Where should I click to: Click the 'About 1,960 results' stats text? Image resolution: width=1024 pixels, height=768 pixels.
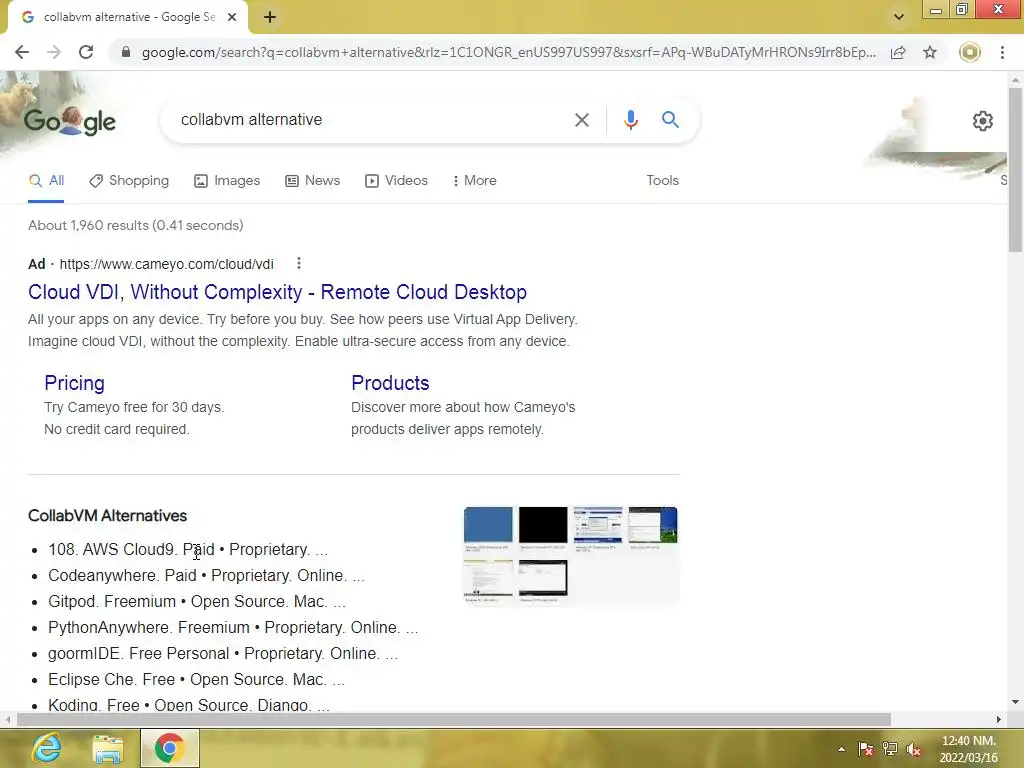(x=136, y=225)
